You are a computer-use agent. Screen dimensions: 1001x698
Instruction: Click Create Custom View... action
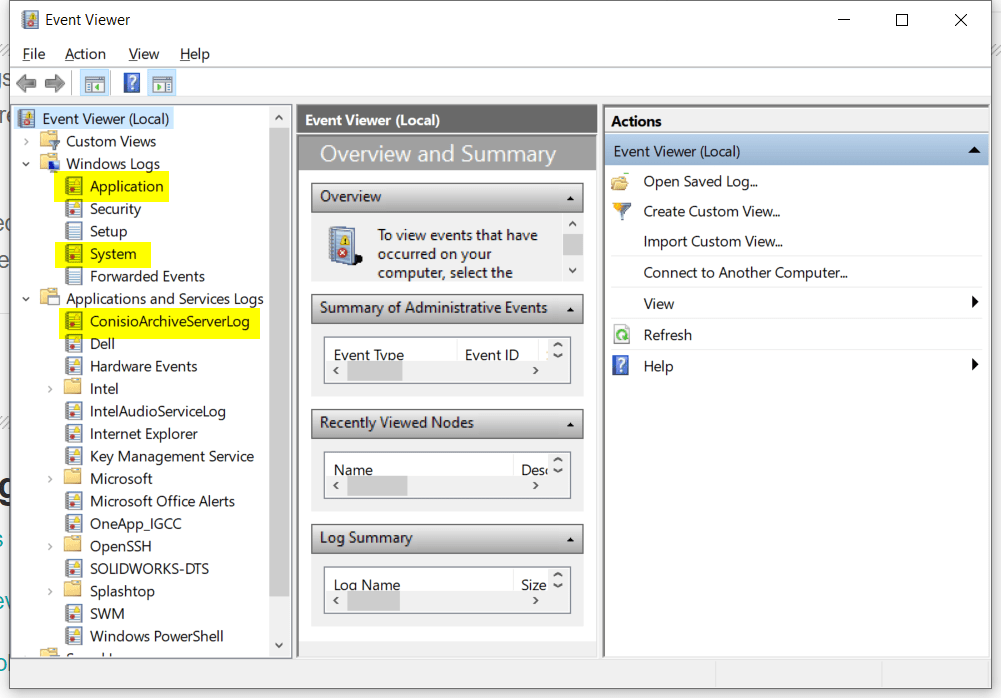click(x=712, y=211)
